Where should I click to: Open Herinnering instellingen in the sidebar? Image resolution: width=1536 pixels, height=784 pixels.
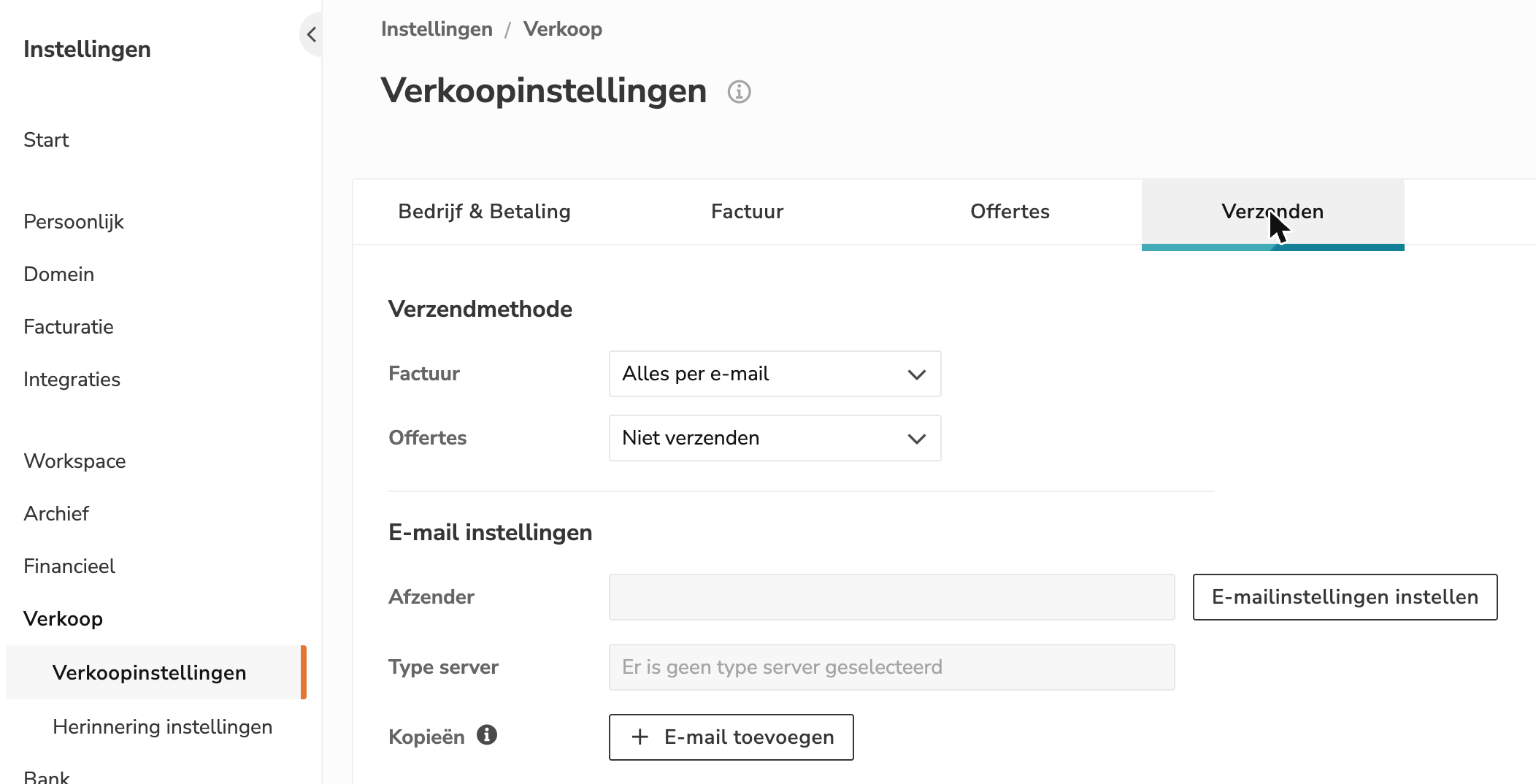(163, 727)
